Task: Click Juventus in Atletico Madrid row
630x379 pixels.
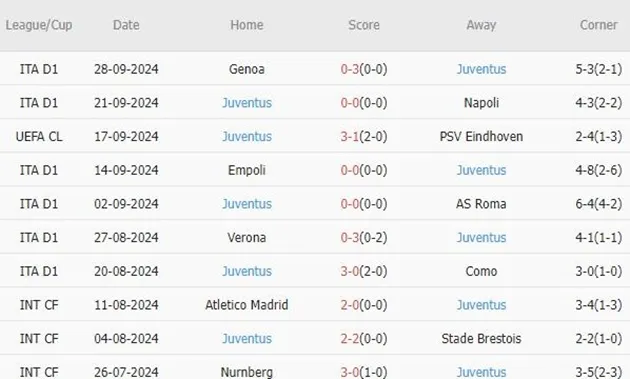Action: tap(481, 305)
